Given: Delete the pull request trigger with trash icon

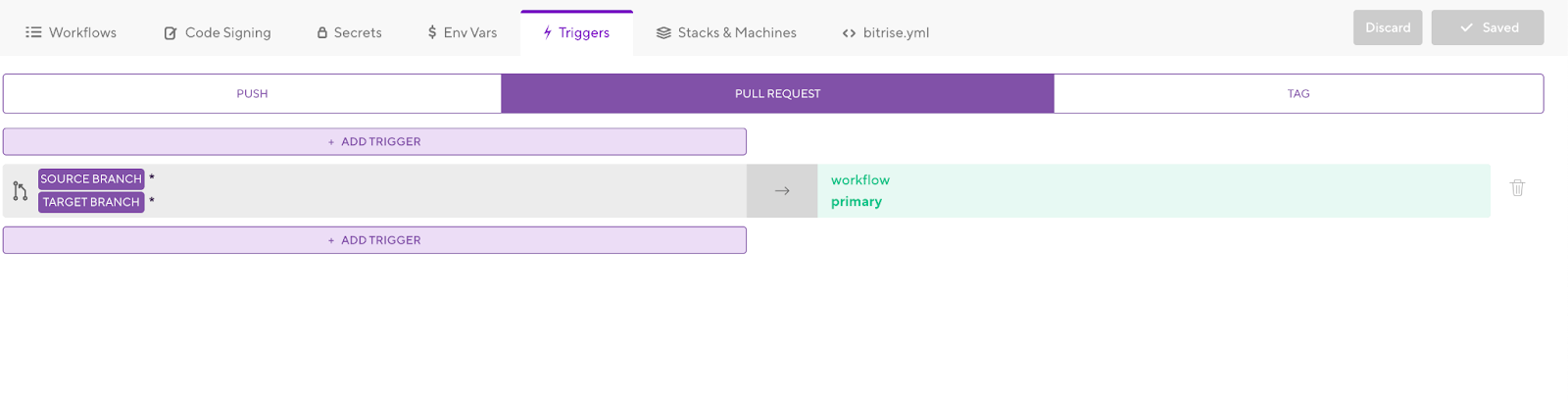Looking at the screenshot, I should pyautogui.click(x=1517, y=187).
